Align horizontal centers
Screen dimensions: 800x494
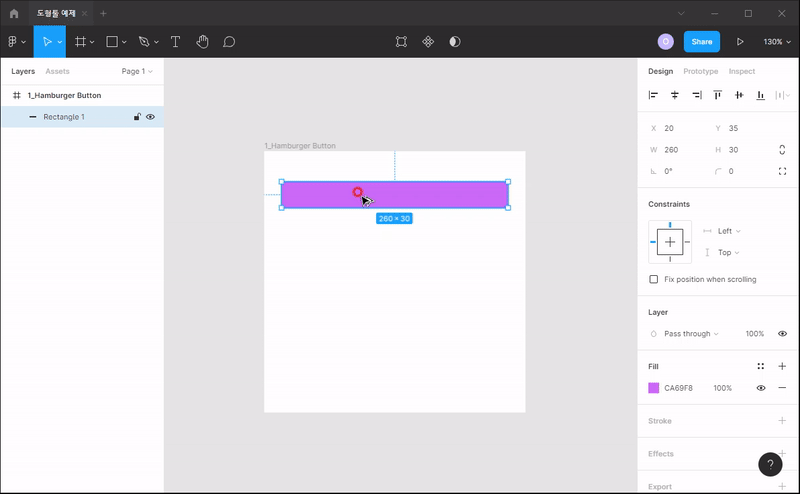click(x=674, y=95)
